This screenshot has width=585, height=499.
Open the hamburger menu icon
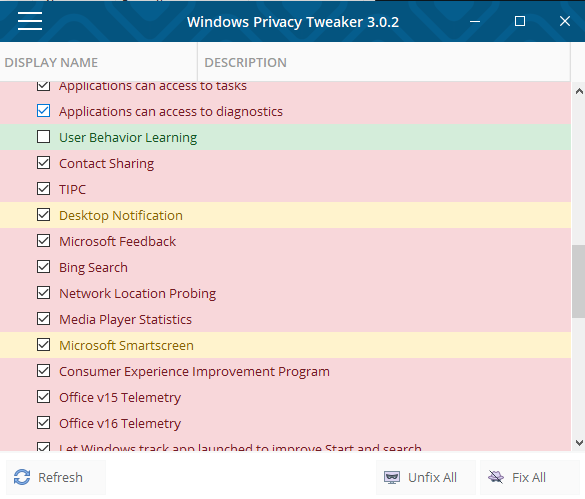tap(30, 21)
